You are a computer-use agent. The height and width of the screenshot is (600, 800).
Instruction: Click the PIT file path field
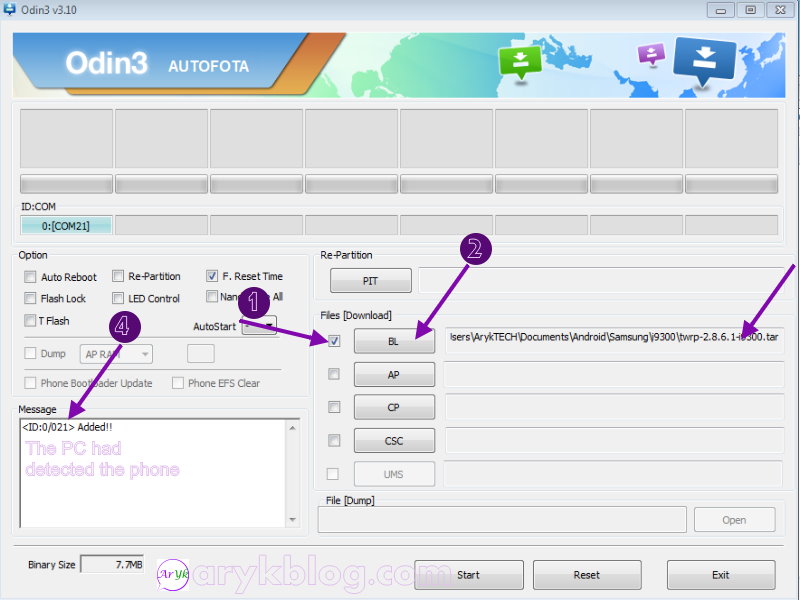point(601,280)
